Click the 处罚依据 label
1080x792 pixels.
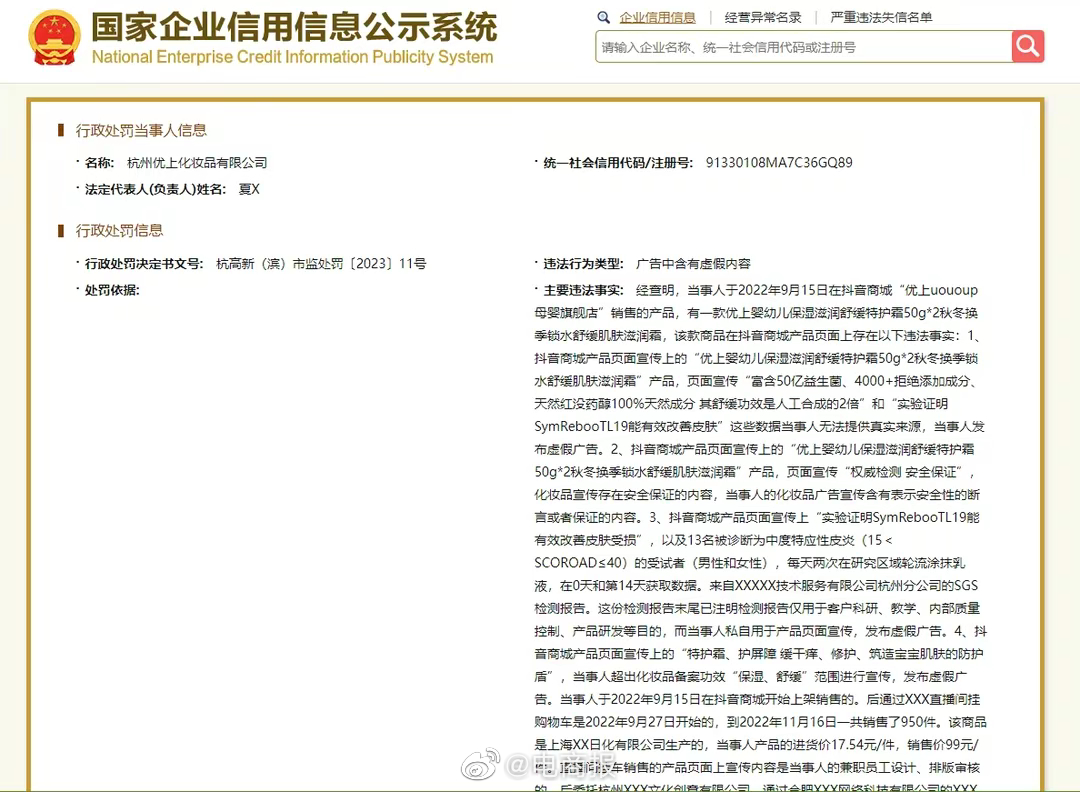click(112, 291)
